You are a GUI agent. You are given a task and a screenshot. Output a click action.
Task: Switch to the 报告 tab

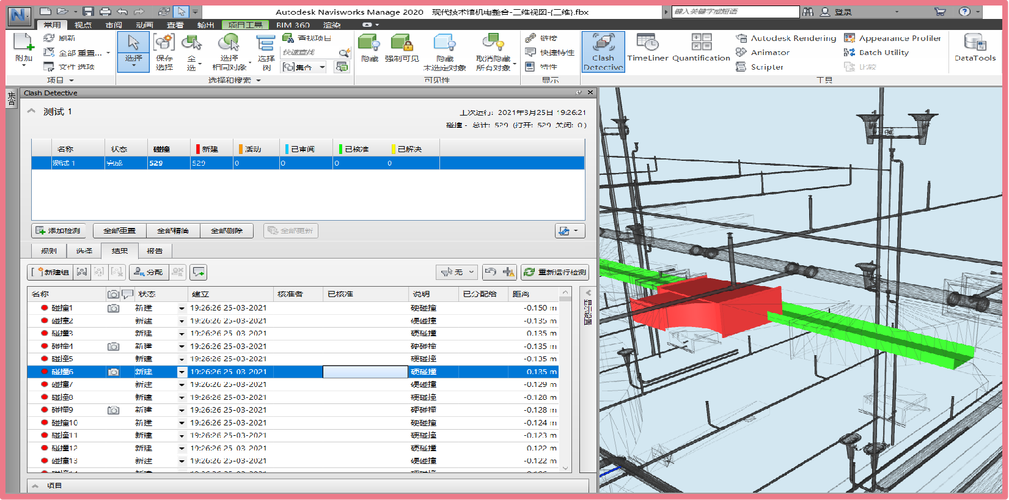(x=157, y=250)
